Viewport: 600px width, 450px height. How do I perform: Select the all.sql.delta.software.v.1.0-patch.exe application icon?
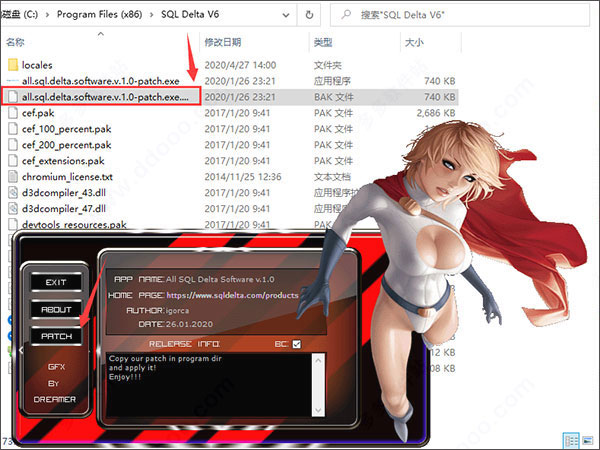pyautogui.click(x=13, y=81)
